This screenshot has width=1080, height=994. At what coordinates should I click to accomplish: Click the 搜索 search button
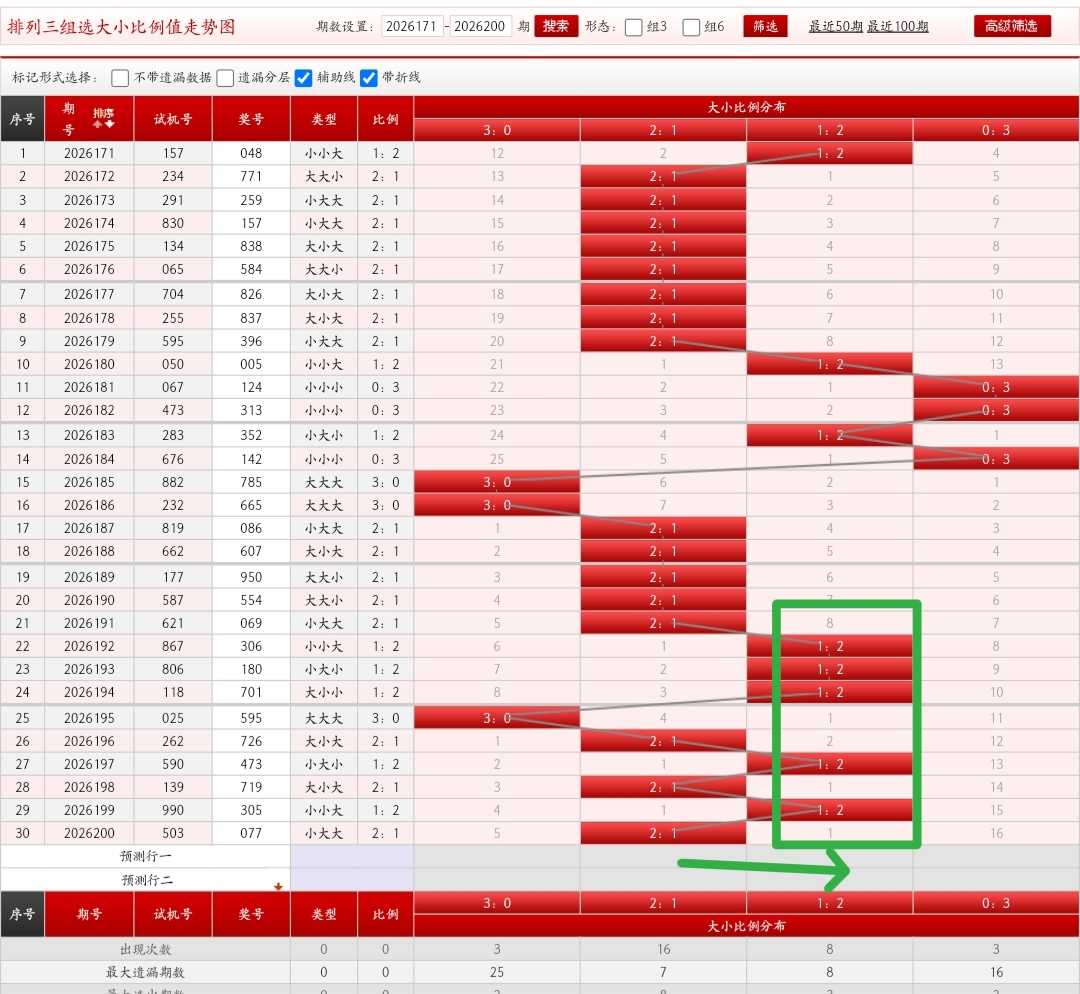click(x=556, y=26)
